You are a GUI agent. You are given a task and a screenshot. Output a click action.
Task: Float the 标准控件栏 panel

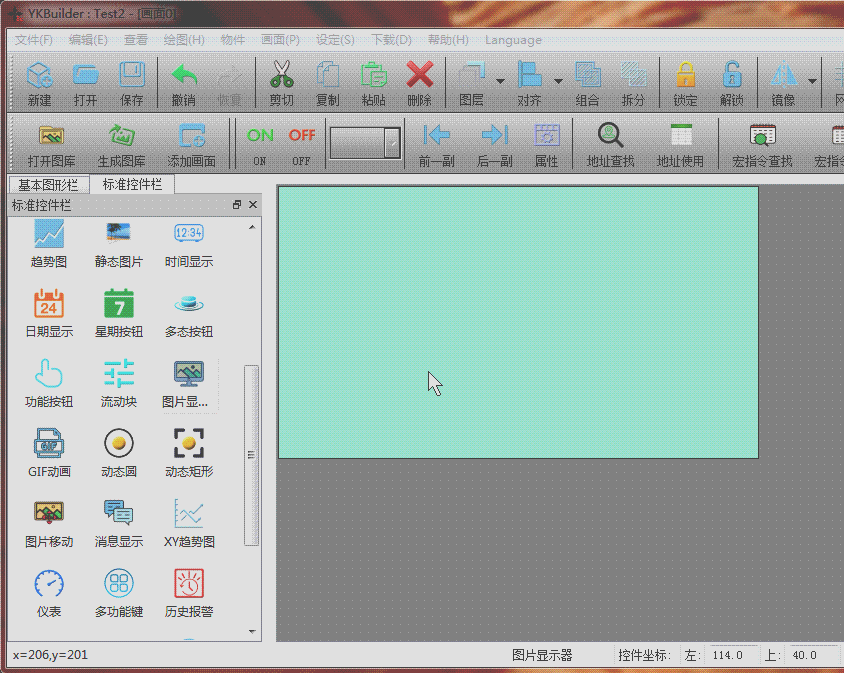pyautogui.click(x=237, y=205)
